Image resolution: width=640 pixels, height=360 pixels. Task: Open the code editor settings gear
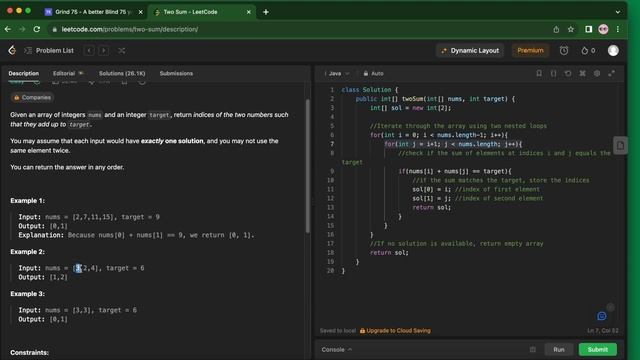point(597,73)
